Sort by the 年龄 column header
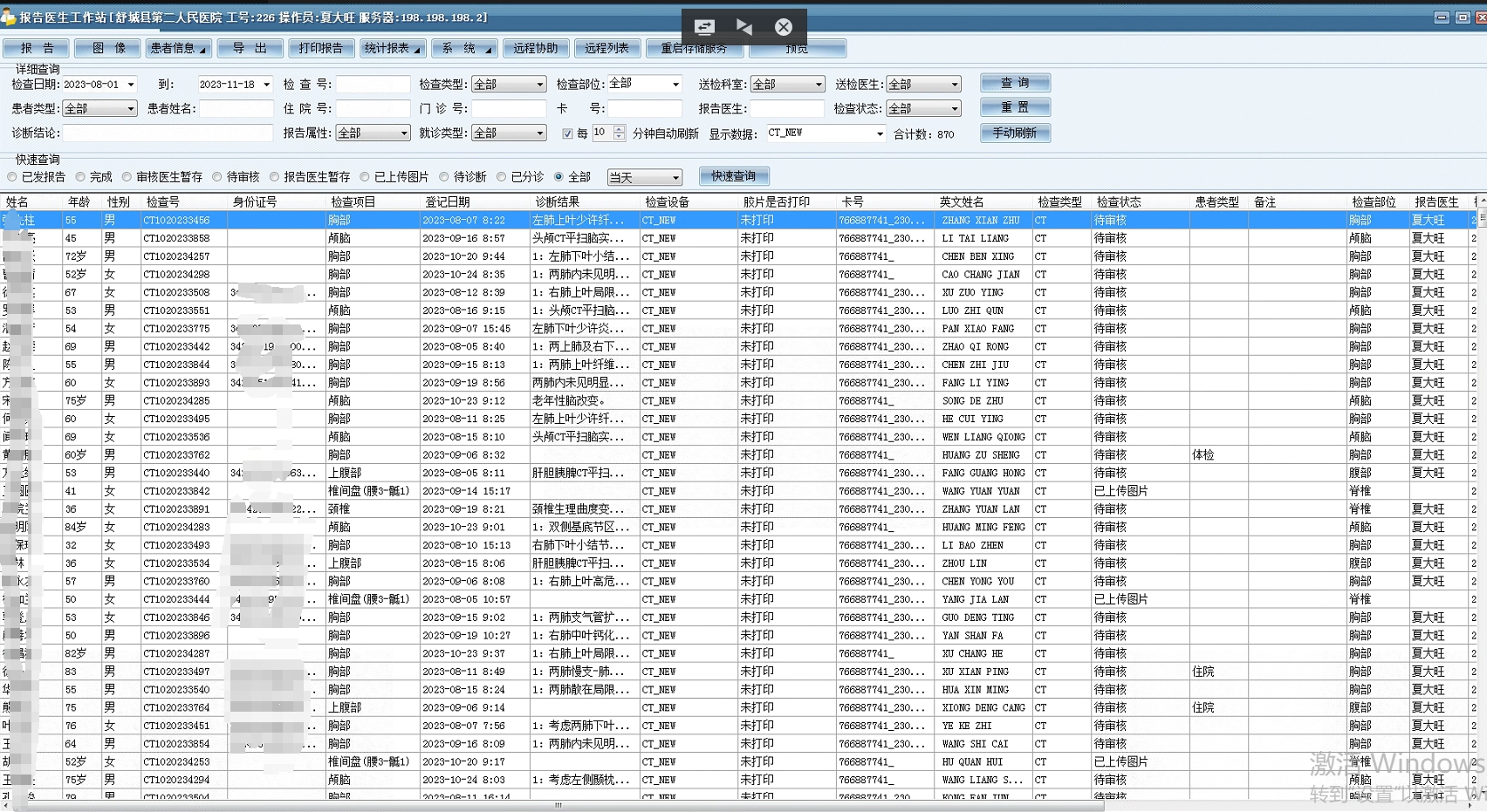 tap(83, 201)
